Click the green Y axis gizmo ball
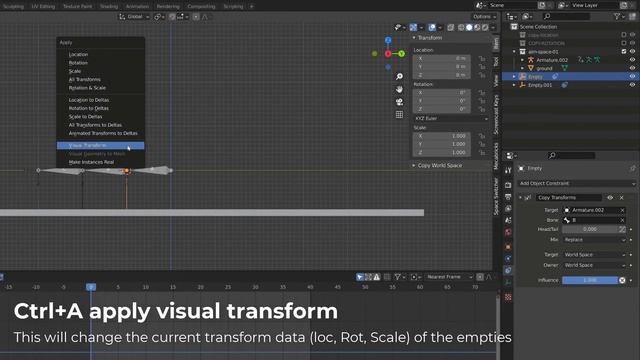Viewport: 640px width, 360px height. pos(402,53)
